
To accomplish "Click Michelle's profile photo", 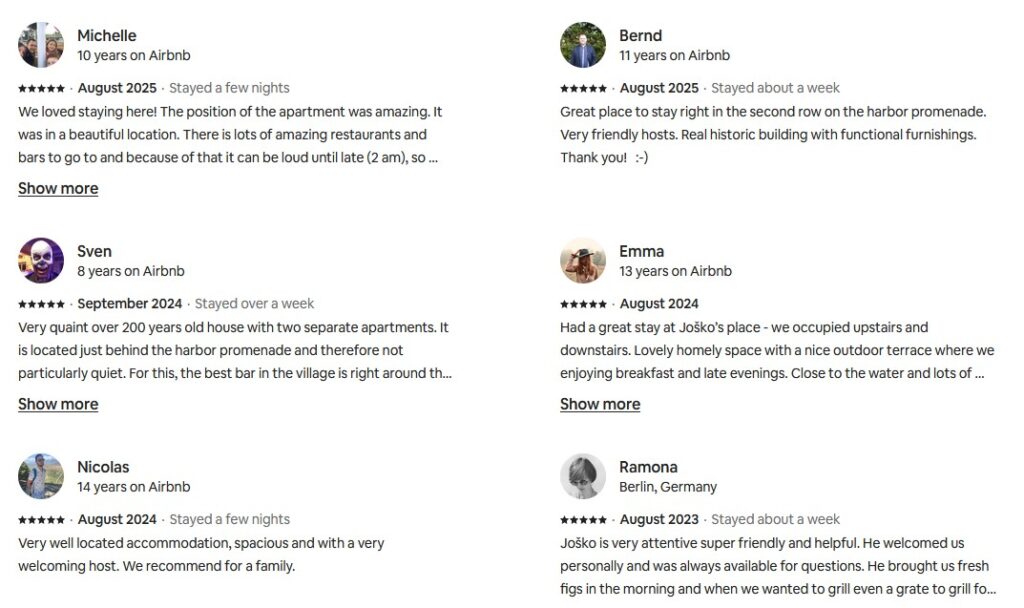I will click(41, 45).
